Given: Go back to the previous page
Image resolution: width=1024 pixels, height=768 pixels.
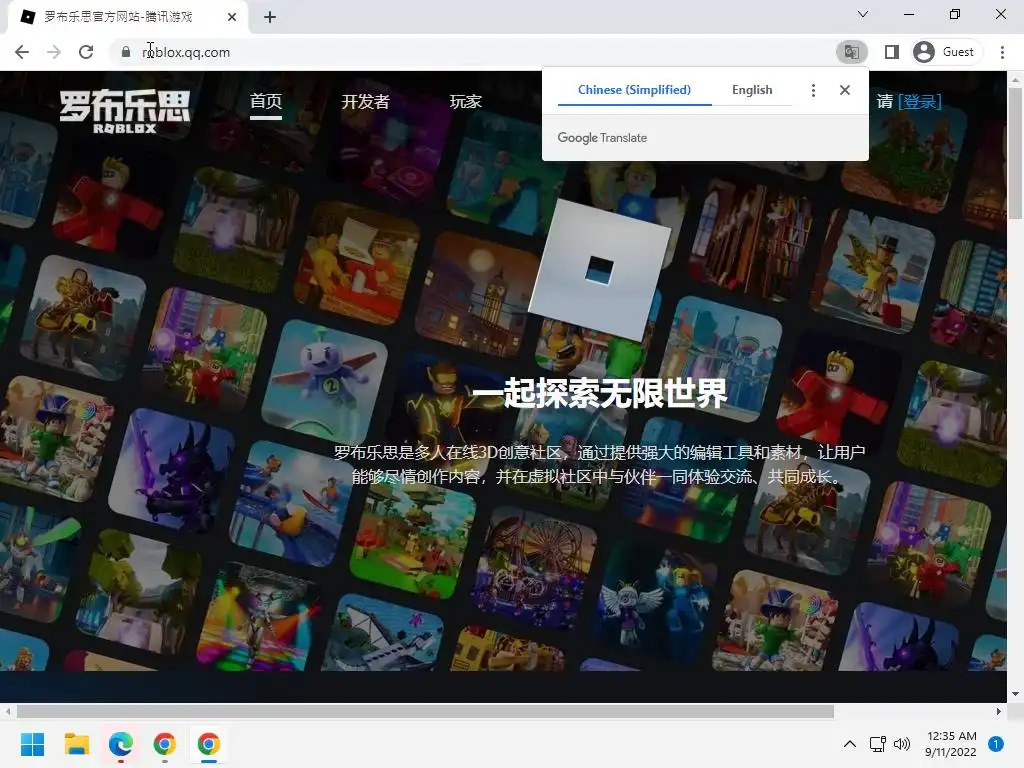Looking at the screenshot, I should [22, 52].
